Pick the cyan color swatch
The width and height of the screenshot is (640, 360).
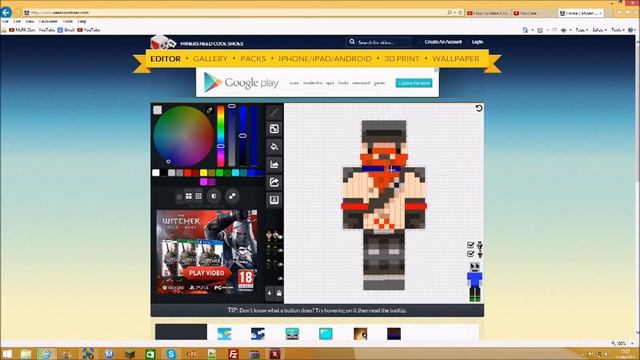pos(236,173)
